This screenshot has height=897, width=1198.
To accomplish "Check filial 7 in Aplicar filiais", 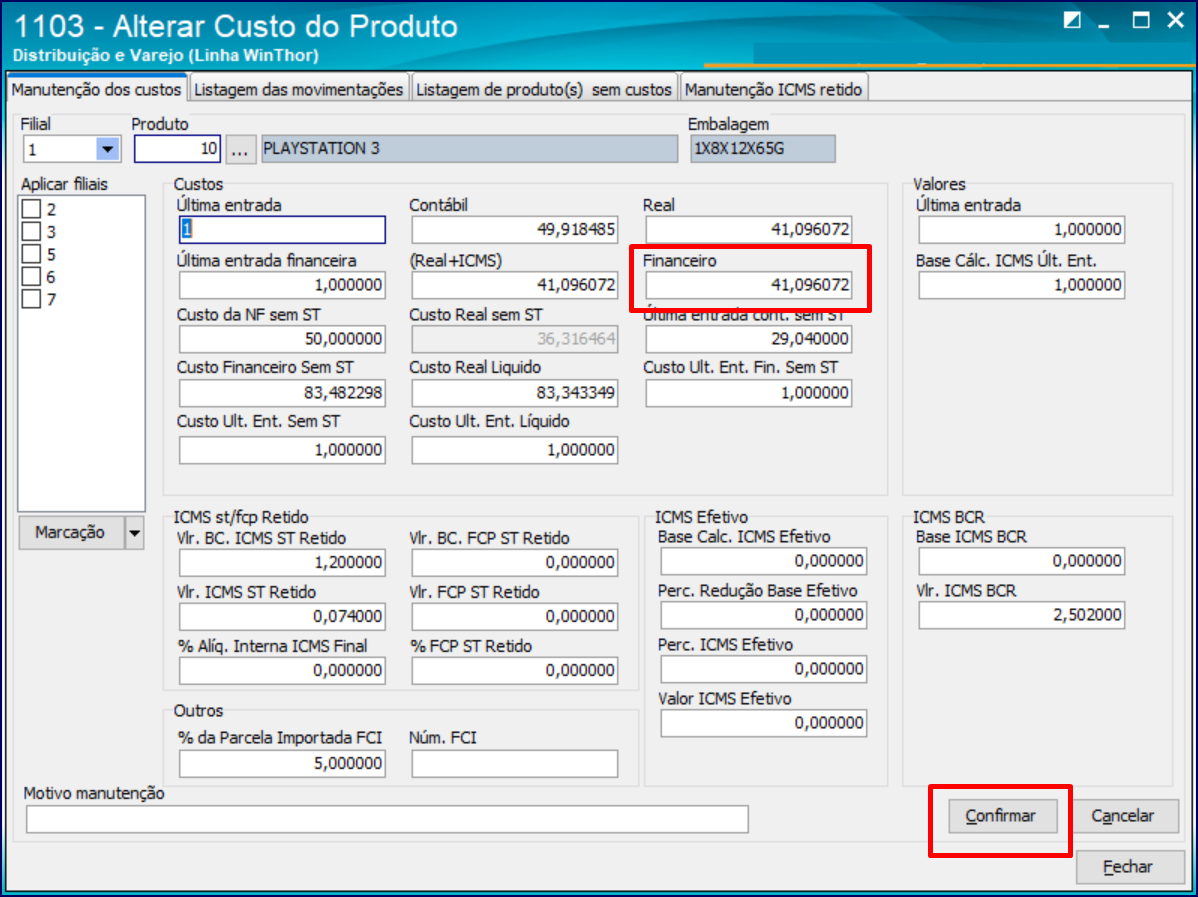I will [x=31, y=299].
